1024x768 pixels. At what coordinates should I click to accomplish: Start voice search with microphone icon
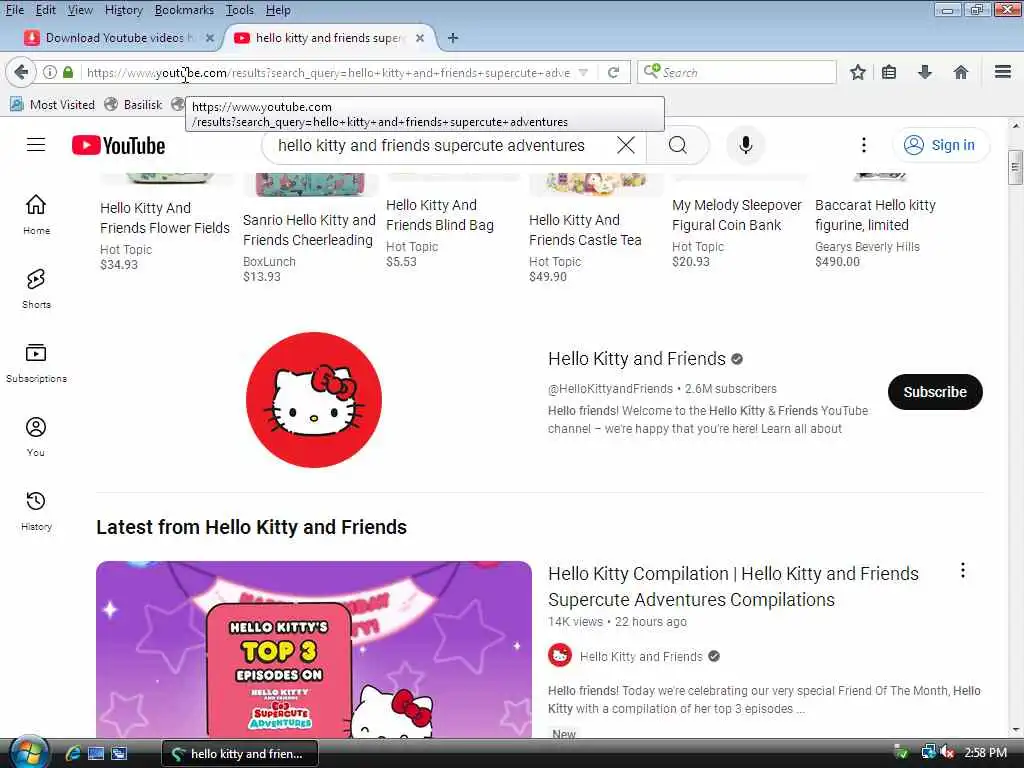click(x=745, y=145)
